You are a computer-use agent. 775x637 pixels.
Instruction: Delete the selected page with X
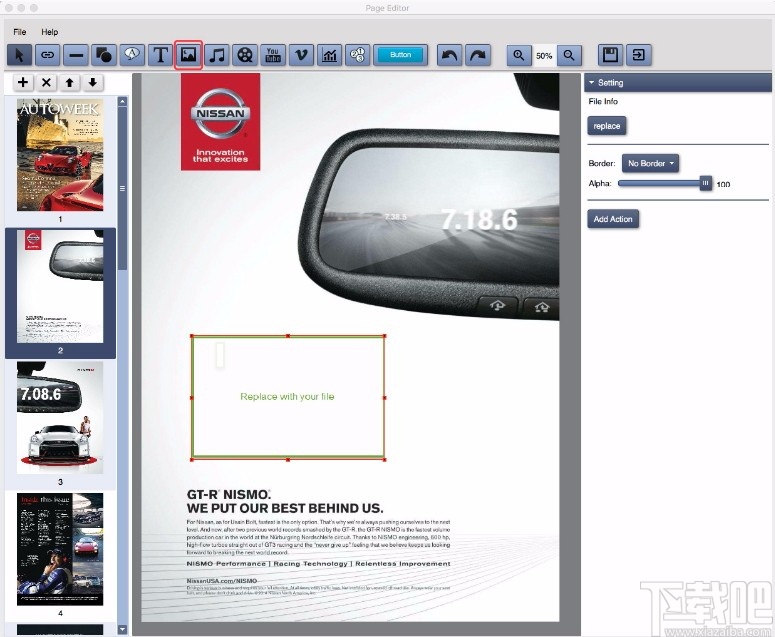(x=46, y=83)
